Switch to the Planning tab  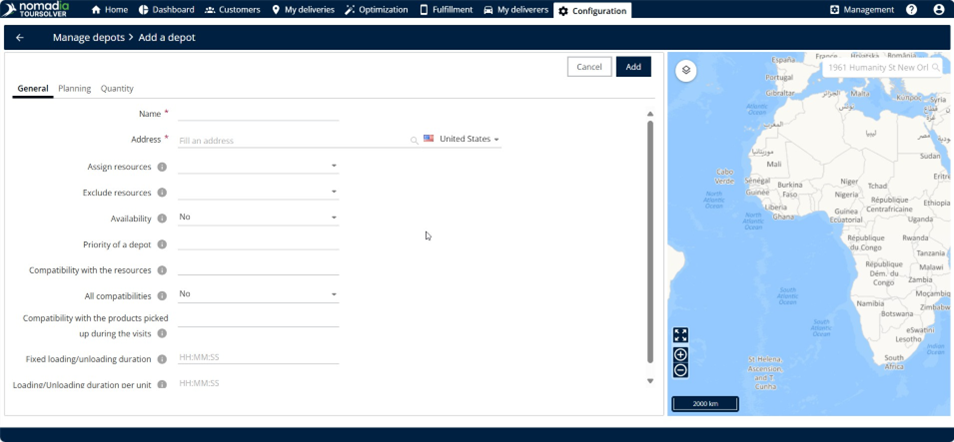(74, 89)
